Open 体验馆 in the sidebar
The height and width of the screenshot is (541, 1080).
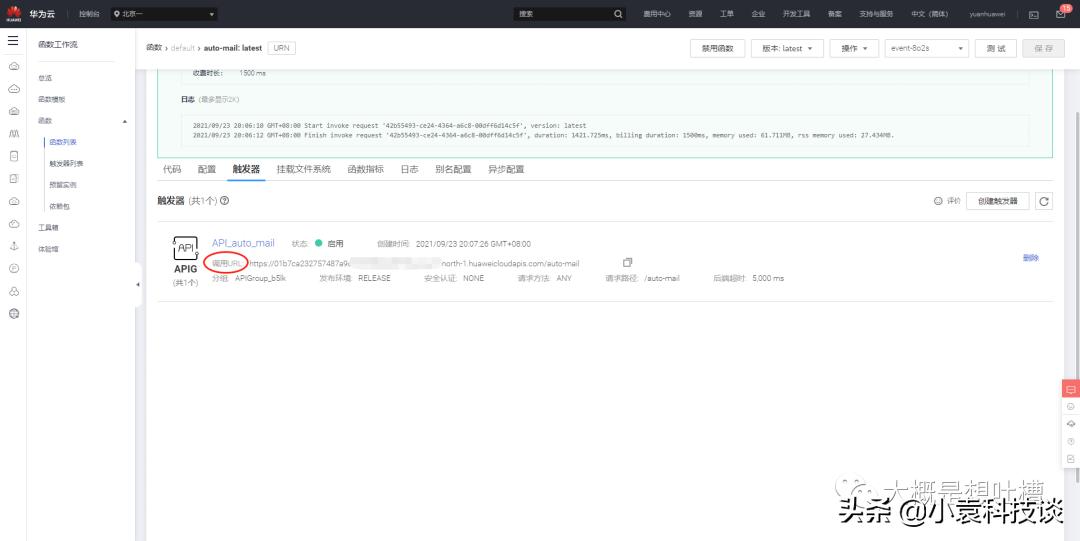tap(48, 249)
